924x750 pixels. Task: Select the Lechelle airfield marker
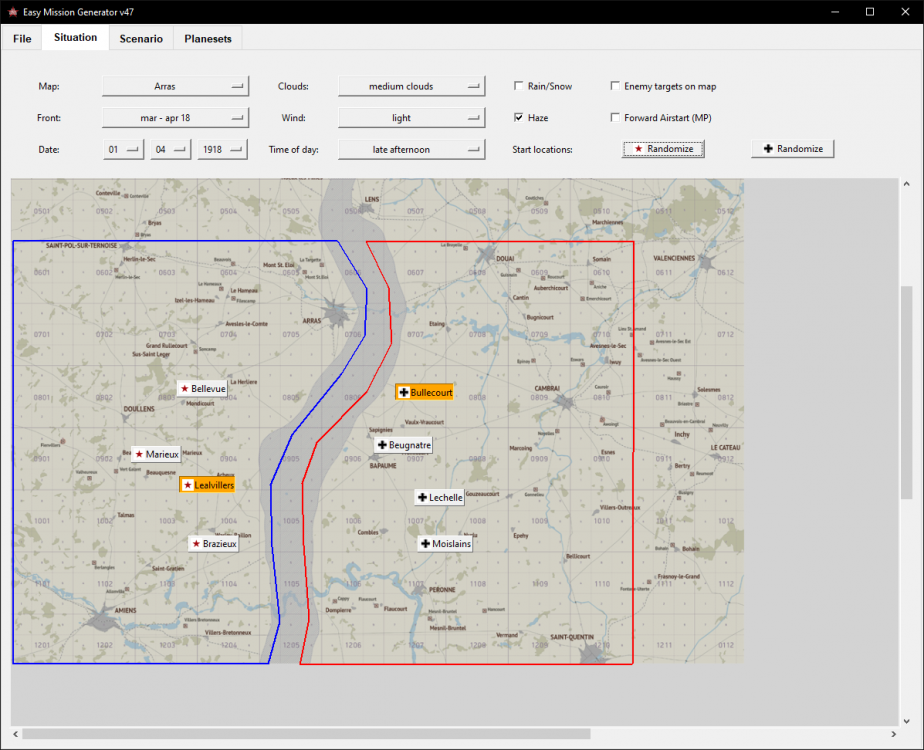click(x=439, y=497)
